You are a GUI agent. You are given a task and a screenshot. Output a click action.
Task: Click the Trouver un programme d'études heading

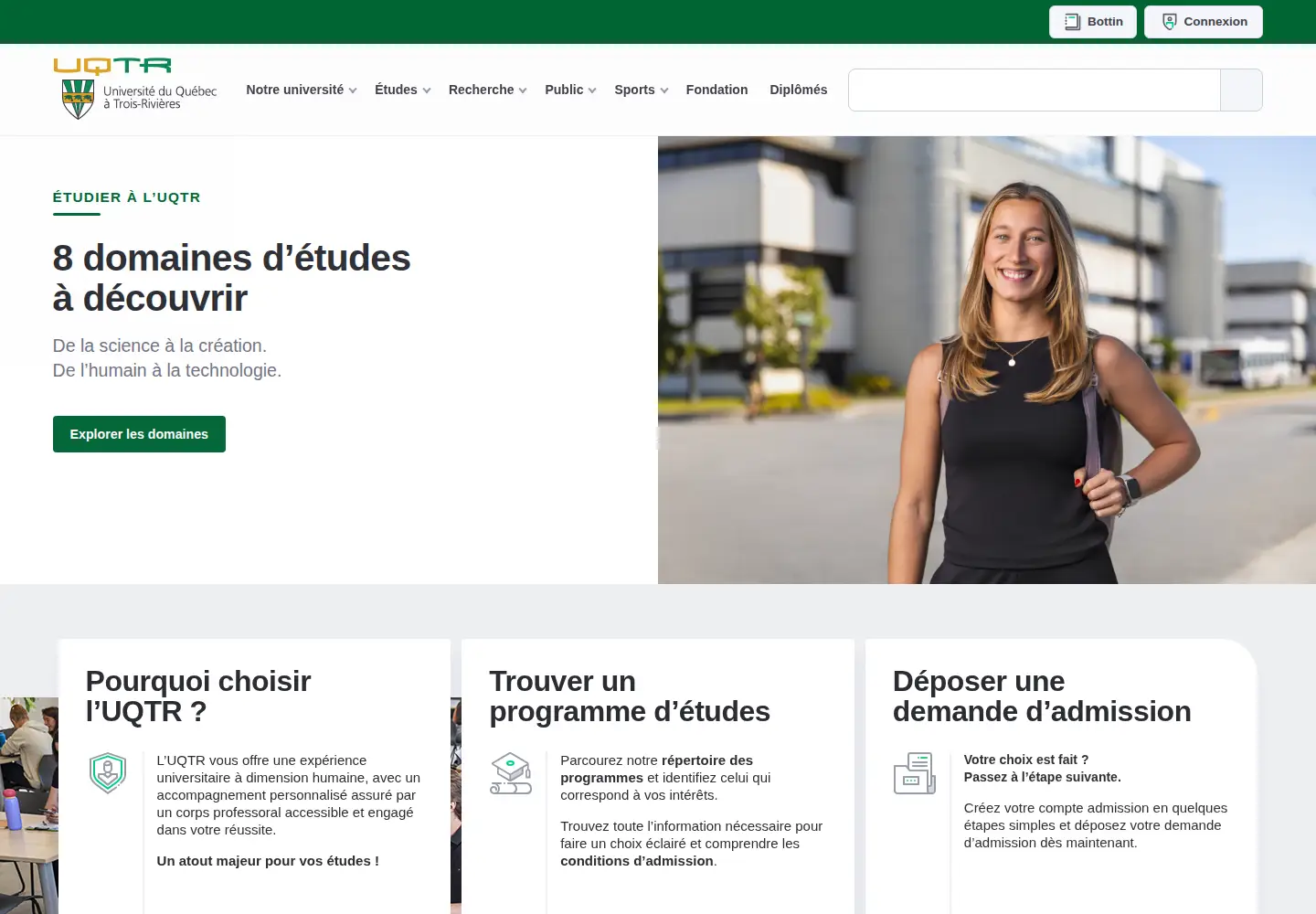point(630,696)
